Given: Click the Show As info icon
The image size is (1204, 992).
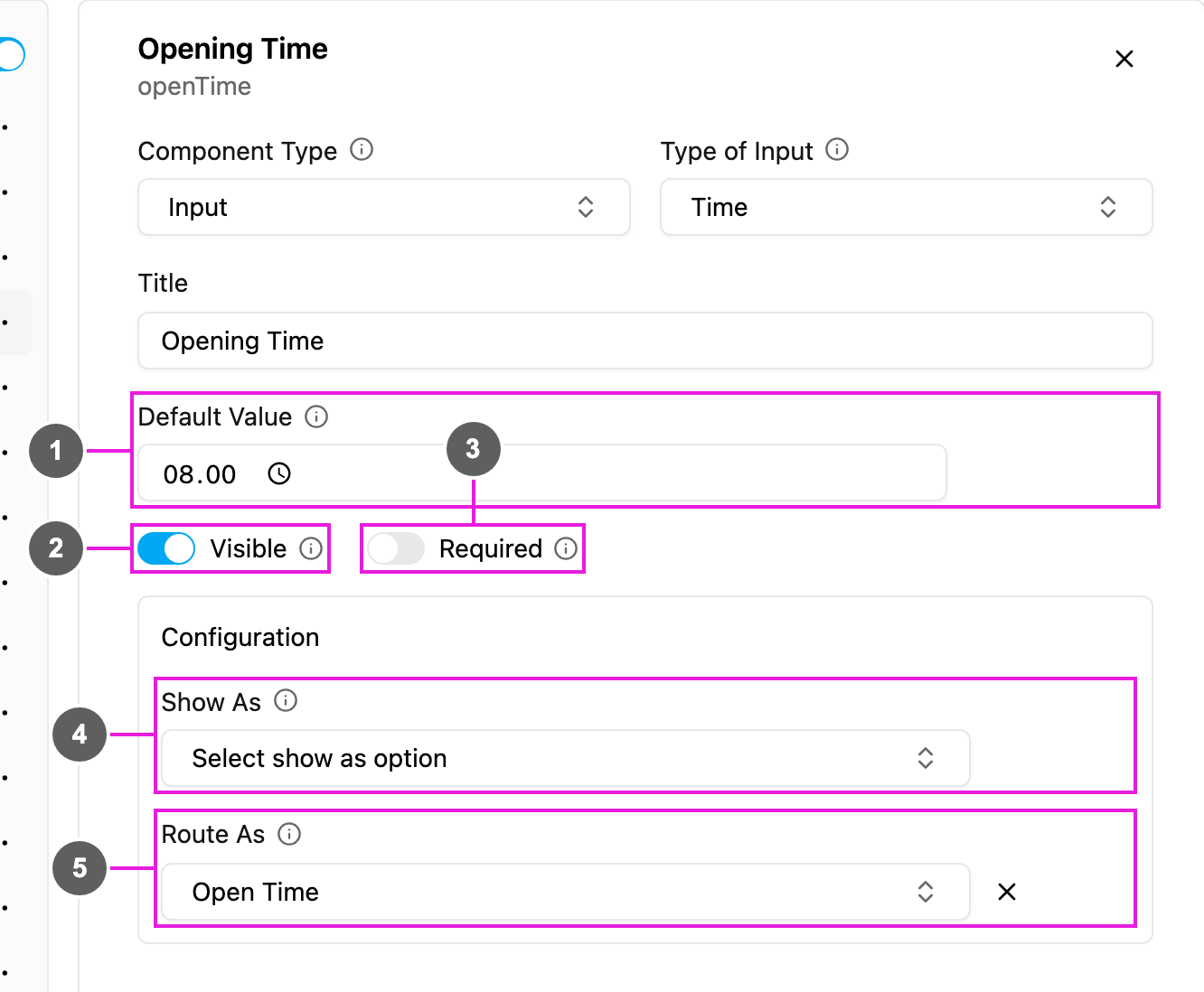Looking at the screenshot, I should tap(286, 700).
